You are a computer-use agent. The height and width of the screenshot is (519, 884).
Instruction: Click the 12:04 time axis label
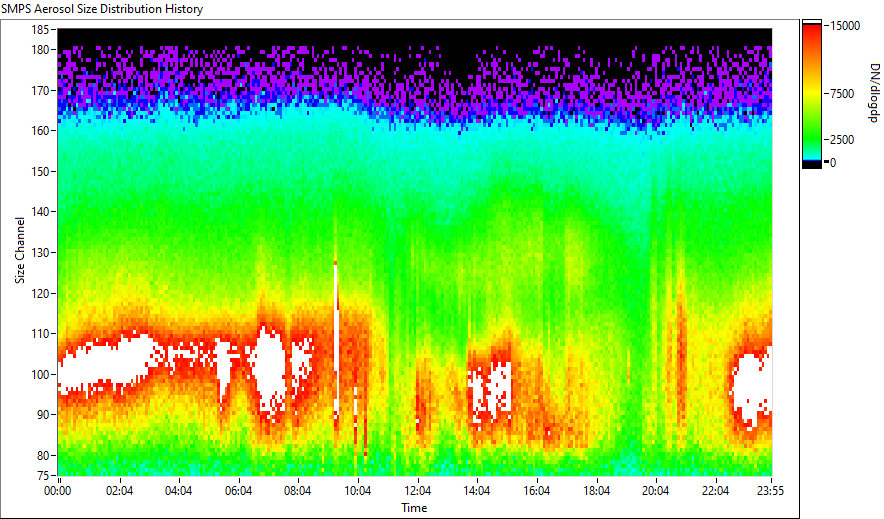tap(417, 491)
